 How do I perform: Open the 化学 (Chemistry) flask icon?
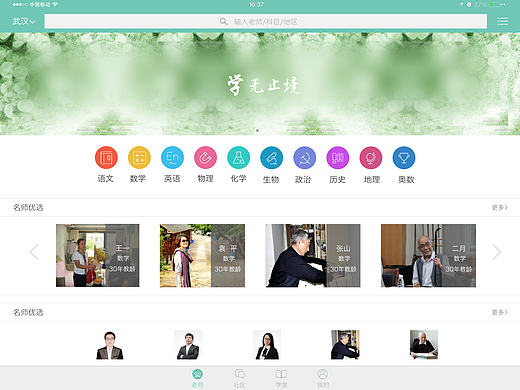(x=238, y=157)
